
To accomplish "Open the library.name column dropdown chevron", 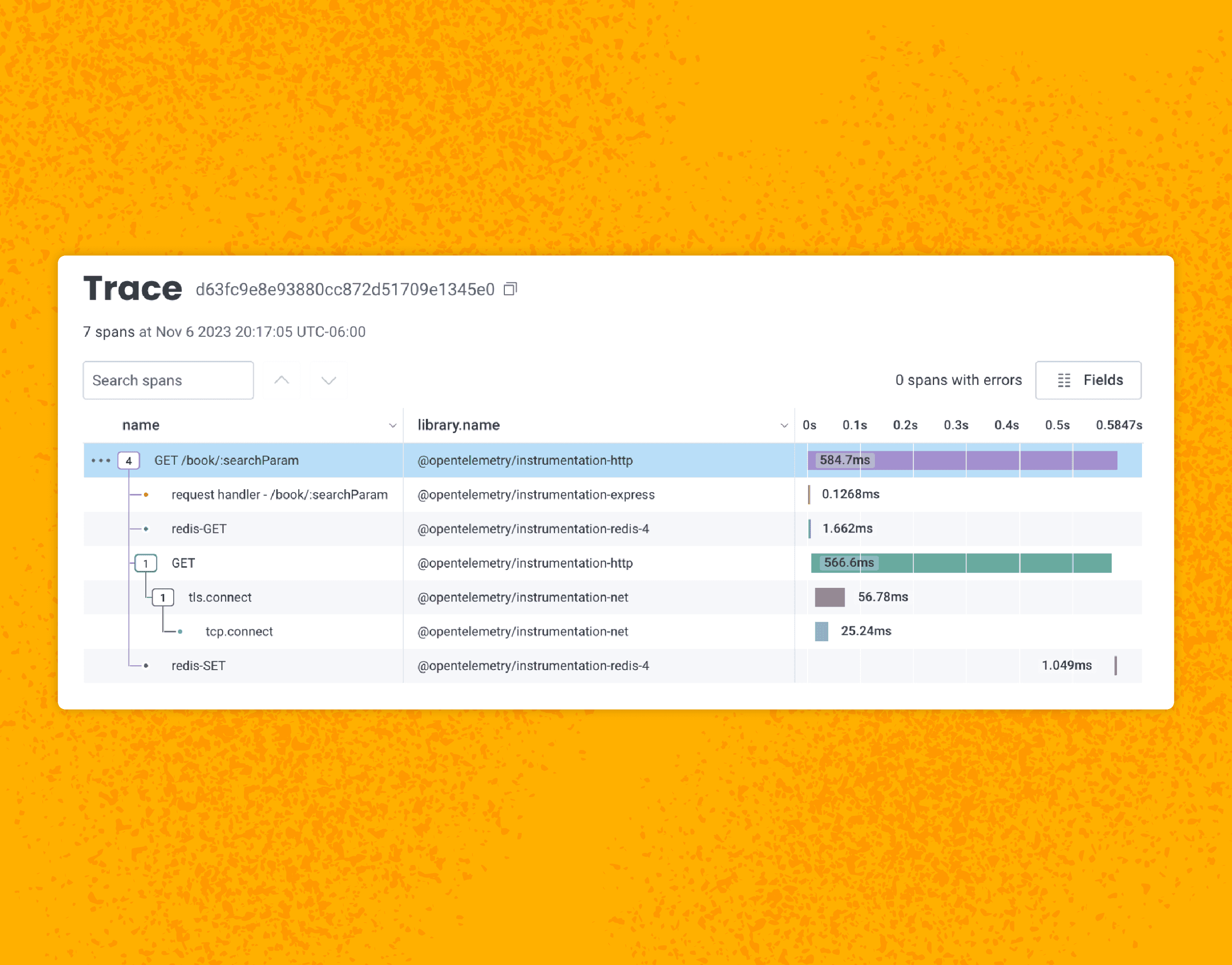I will [784, 425].
